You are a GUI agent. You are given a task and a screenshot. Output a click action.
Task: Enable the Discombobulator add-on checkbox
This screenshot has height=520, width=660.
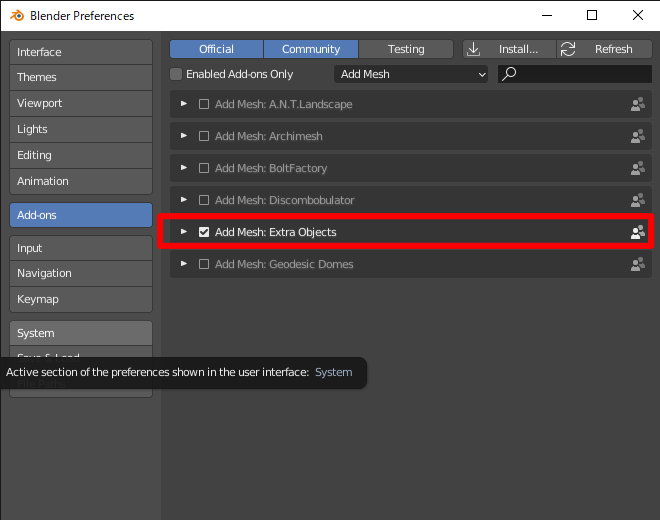click(204, 200)
